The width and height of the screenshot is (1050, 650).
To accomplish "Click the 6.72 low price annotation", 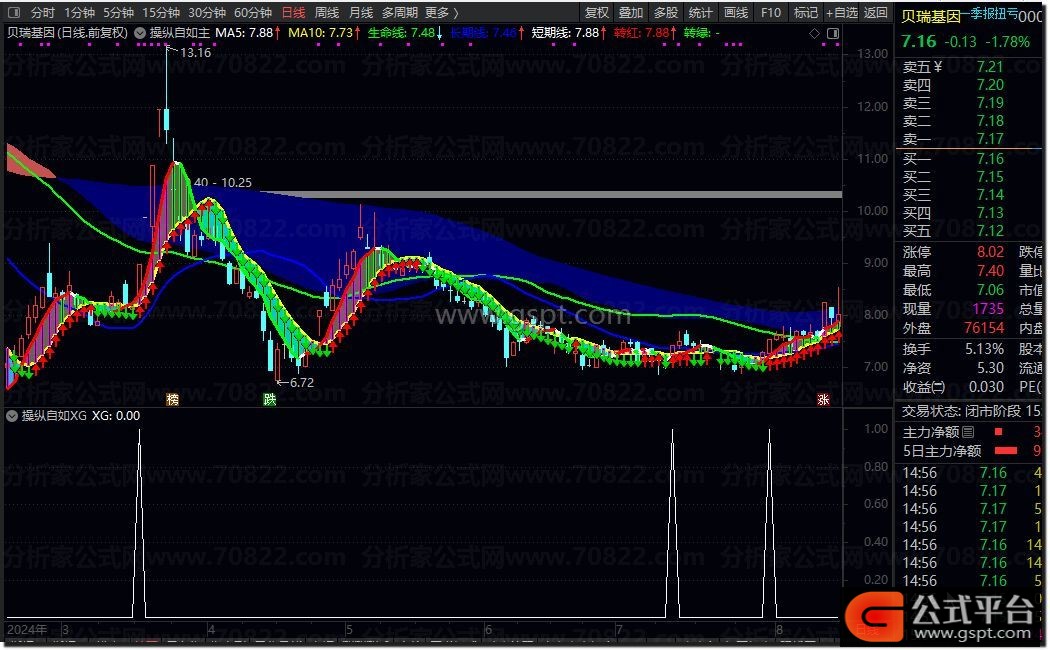I will (301, 383).
